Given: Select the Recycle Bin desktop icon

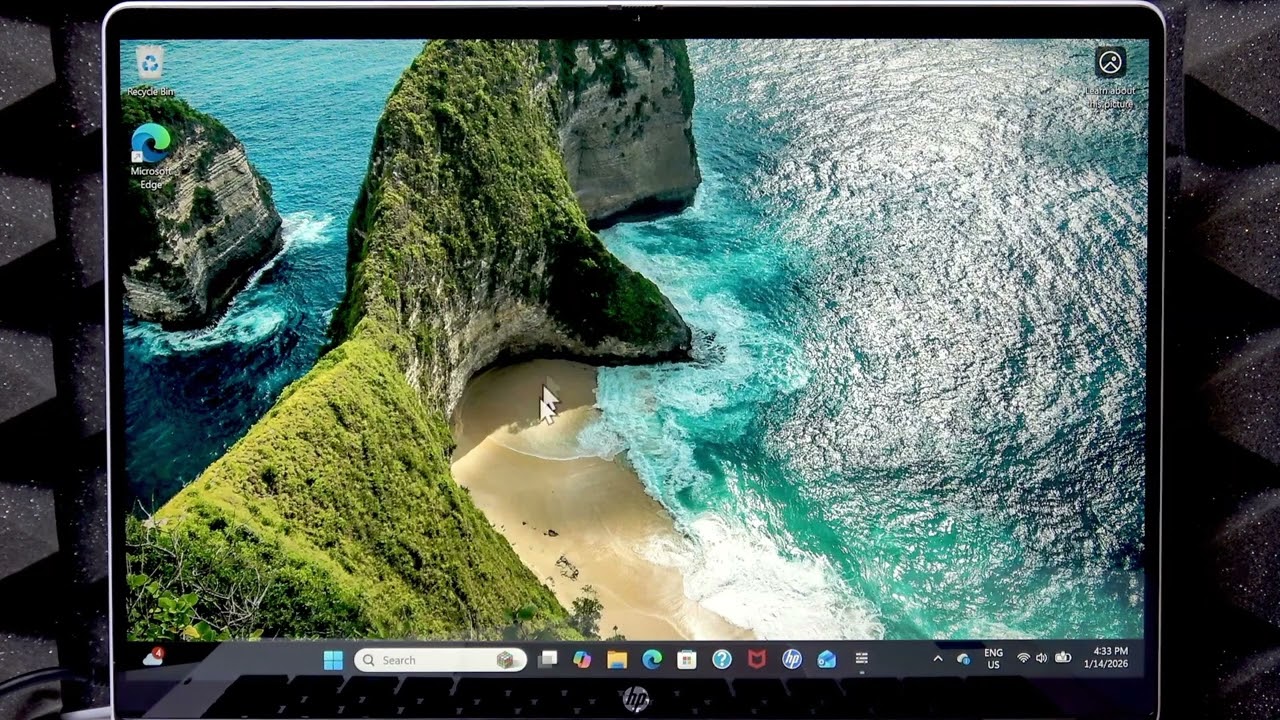Looking at the screenshot, I should [x=150, y=70].
